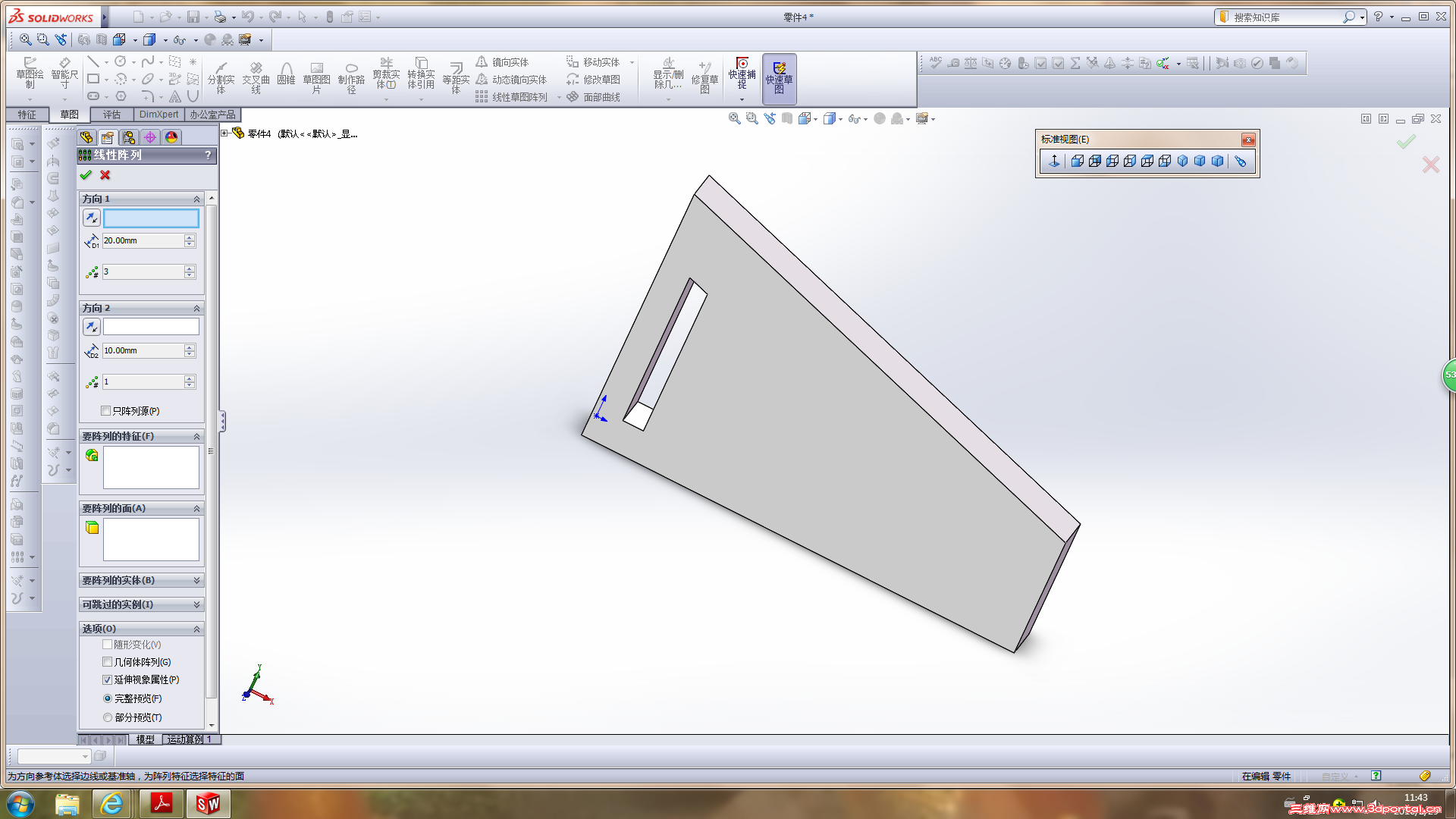Click Direction 1 pattern direction input field
This screenshot has height=819, width=1456.
[x=151, y=218]
